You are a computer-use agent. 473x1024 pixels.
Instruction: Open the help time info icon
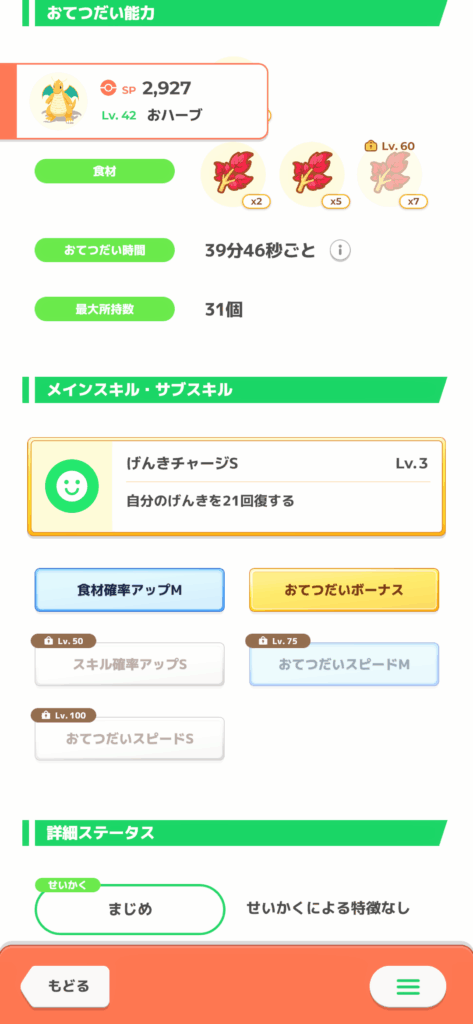[340, 250]
